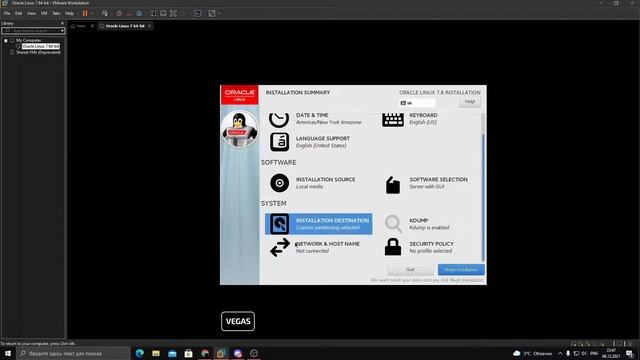The image size is (640, 360).
Task: Select Oracle Linux 7 64-bit in Library
Action: coord(41,47)
